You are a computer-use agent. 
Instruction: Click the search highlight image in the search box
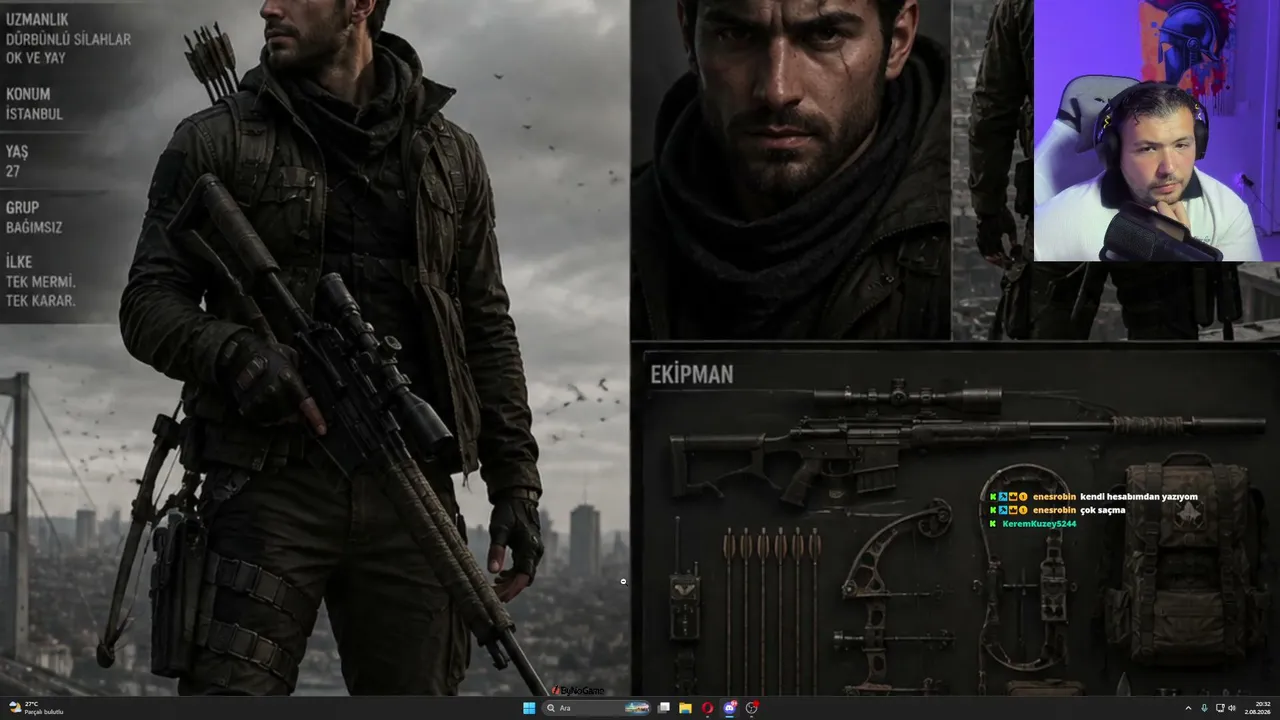[x=637, y=708]
